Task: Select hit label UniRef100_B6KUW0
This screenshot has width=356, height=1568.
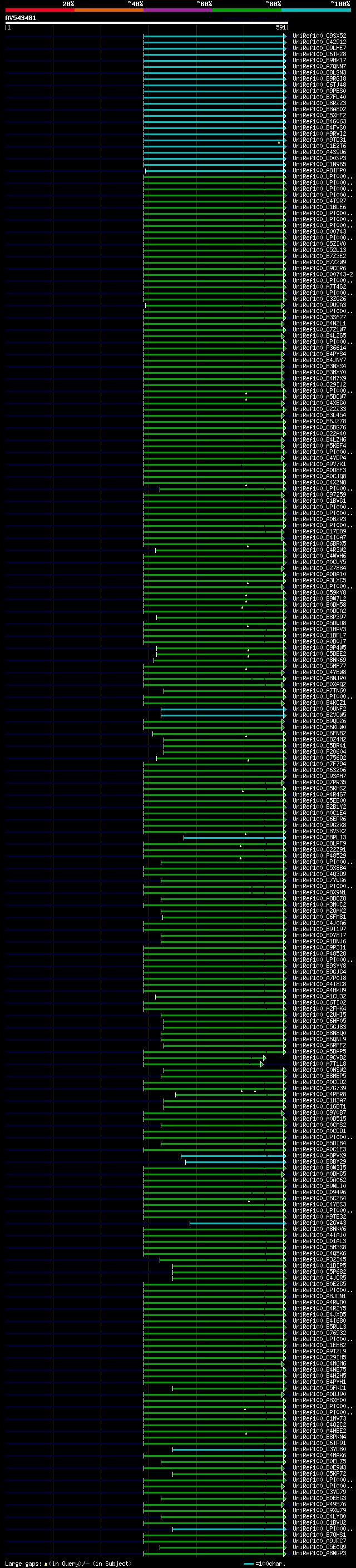Action: 319,727
